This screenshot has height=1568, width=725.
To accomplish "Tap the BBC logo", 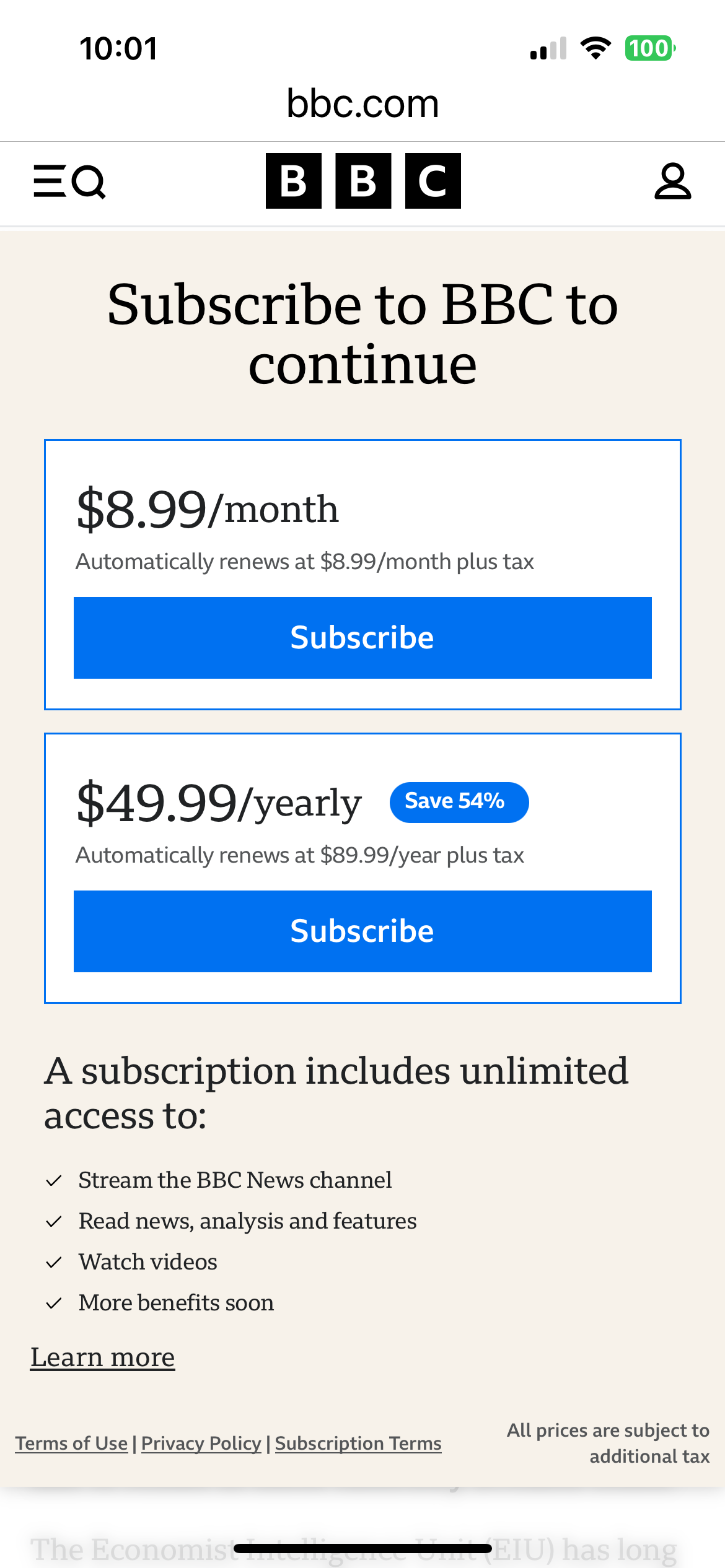I will click(x=363, y=181).
